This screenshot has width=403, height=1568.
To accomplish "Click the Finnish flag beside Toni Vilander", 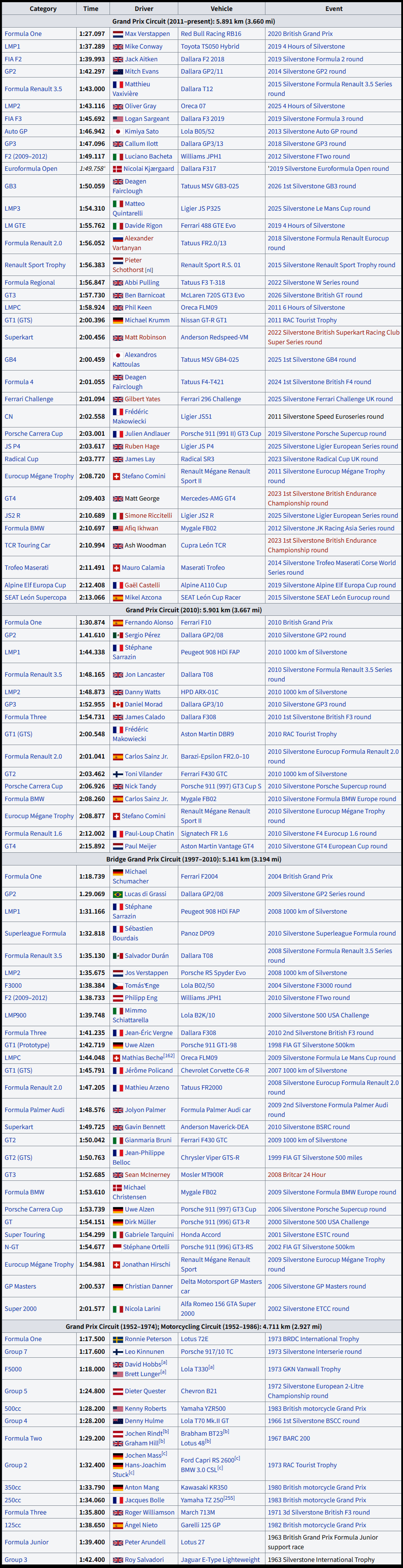I will click(117, 774).
